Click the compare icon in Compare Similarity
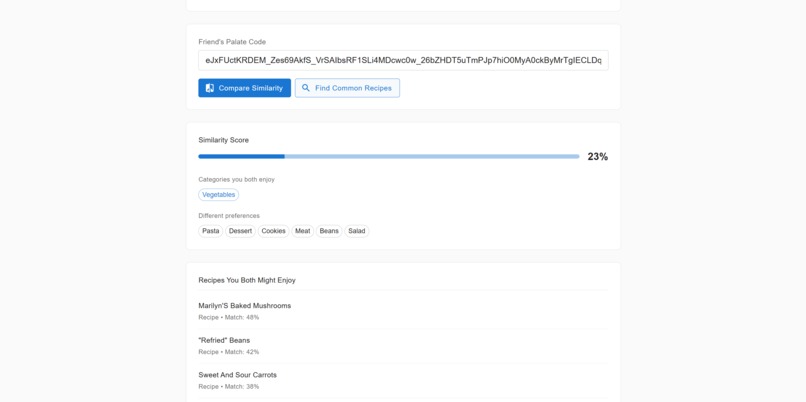The height and width of the screenshot is (402, 806). point(209,88)
